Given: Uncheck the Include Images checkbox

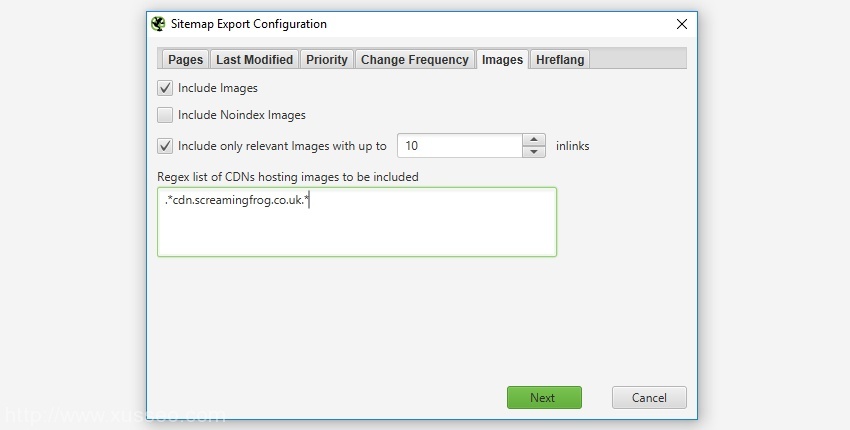Looking at the screenshot, I should [165, 88].
